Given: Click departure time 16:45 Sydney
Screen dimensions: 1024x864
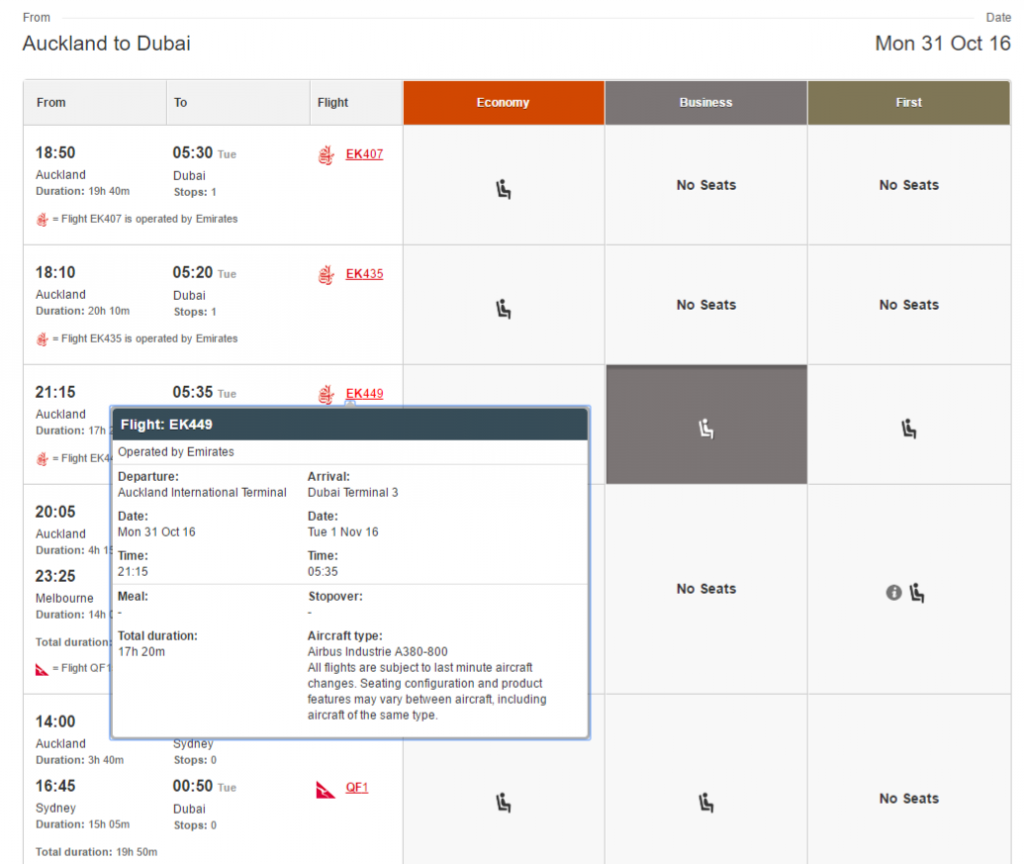Looking at the screenshot, I should coord(56,786).
